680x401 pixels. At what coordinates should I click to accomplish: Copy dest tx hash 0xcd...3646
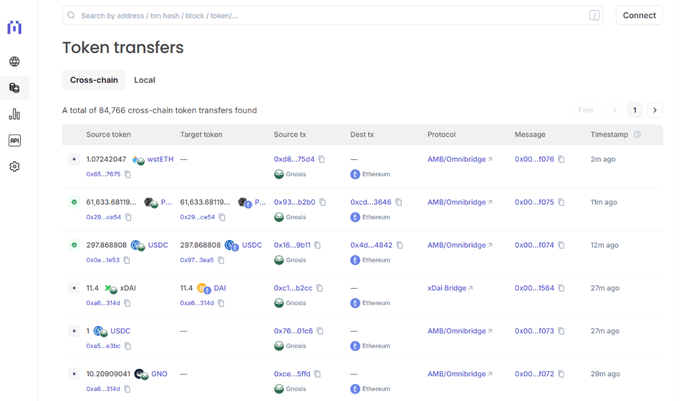tap(399, 202)
